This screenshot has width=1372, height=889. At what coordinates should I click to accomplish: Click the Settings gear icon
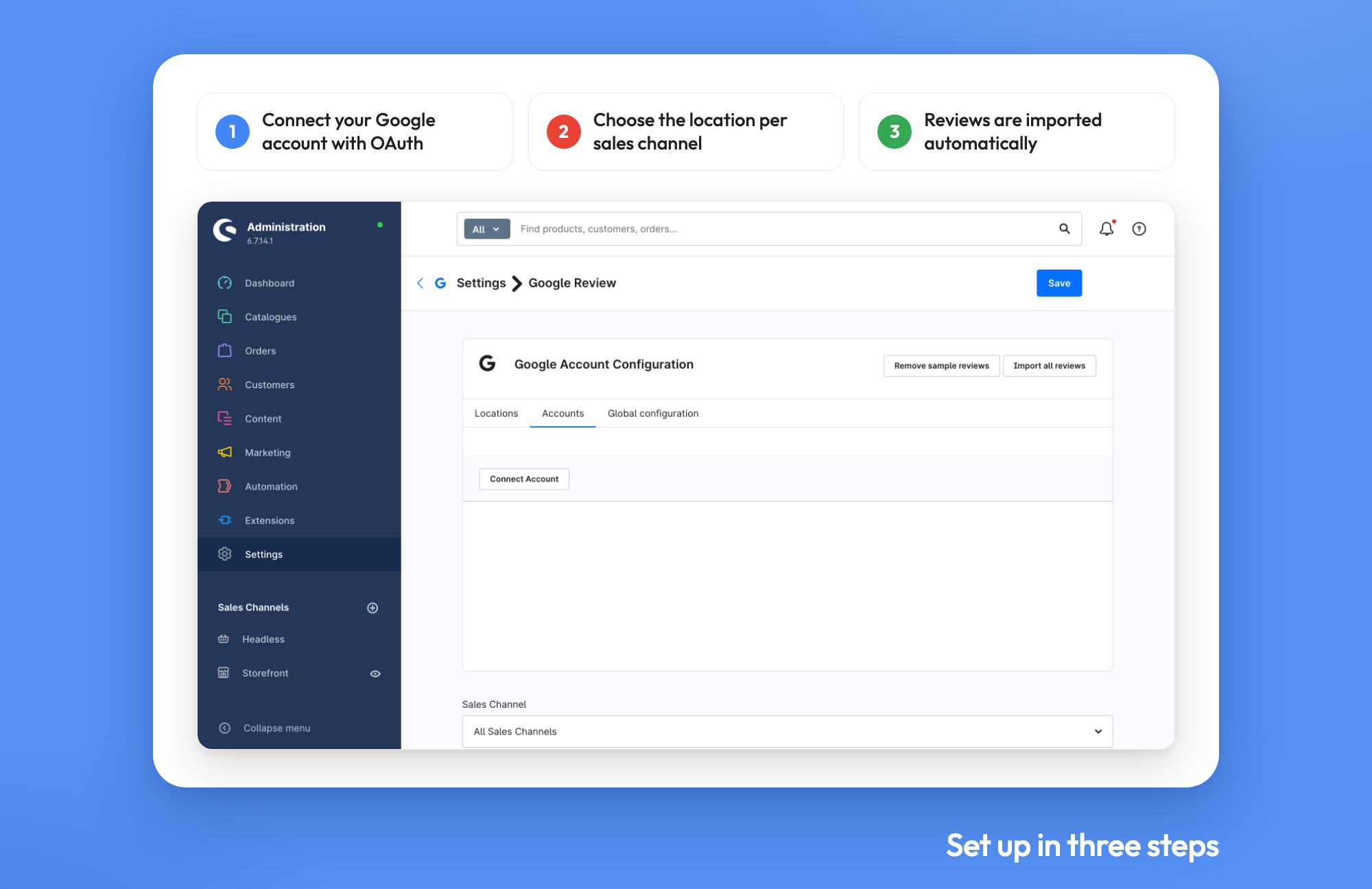224,554
